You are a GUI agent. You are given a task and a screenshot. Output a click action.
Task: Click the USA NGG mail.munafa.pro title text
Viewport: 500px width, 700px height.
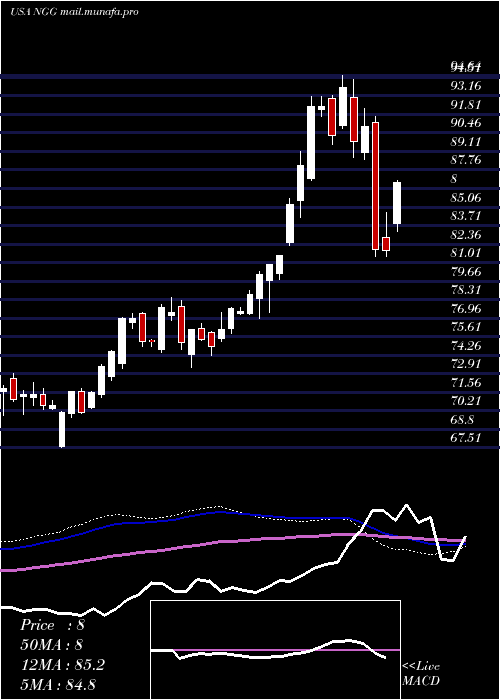[74, 12]
